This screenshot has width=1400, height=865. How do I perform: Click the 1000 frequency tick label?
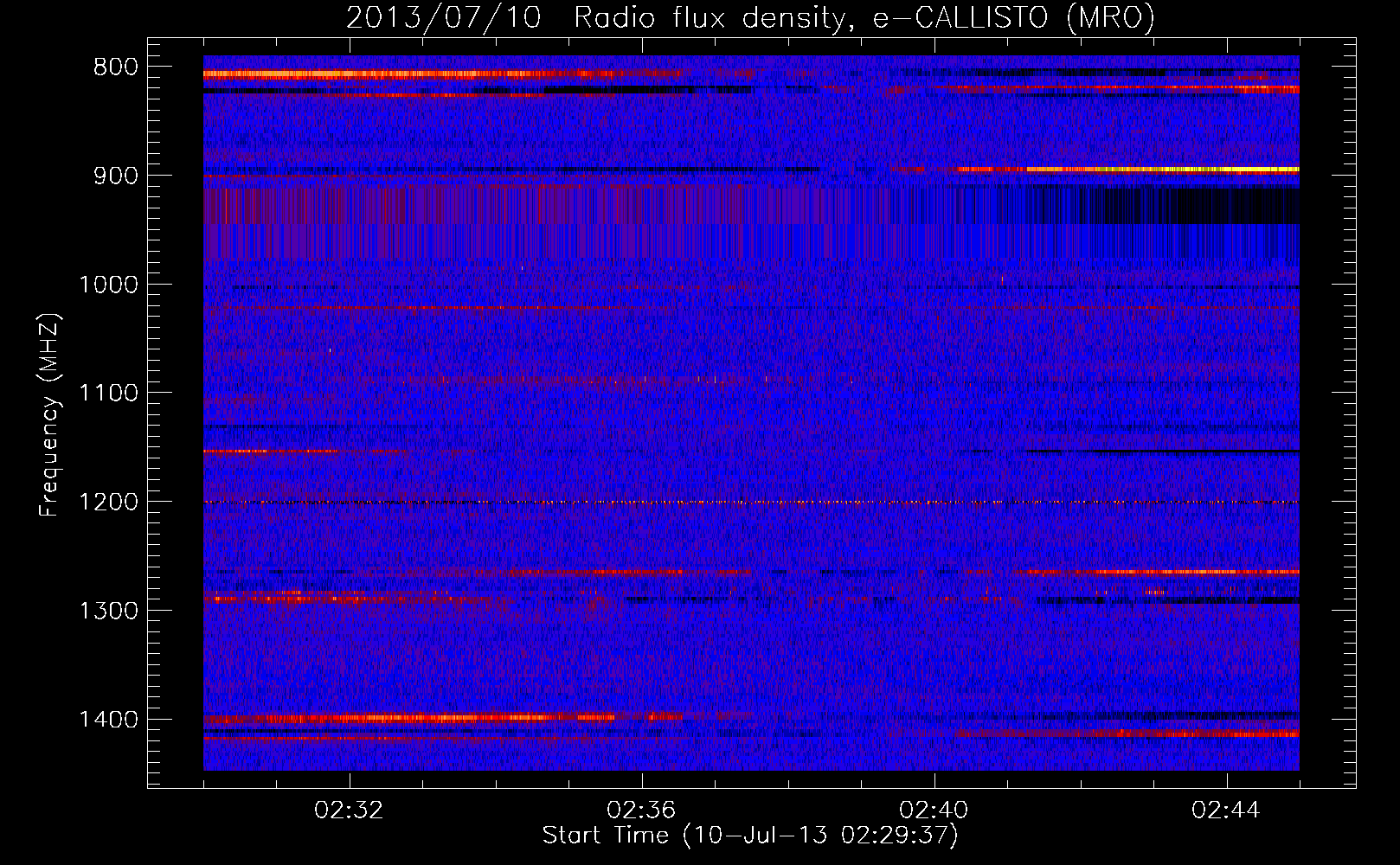[108, 285]
